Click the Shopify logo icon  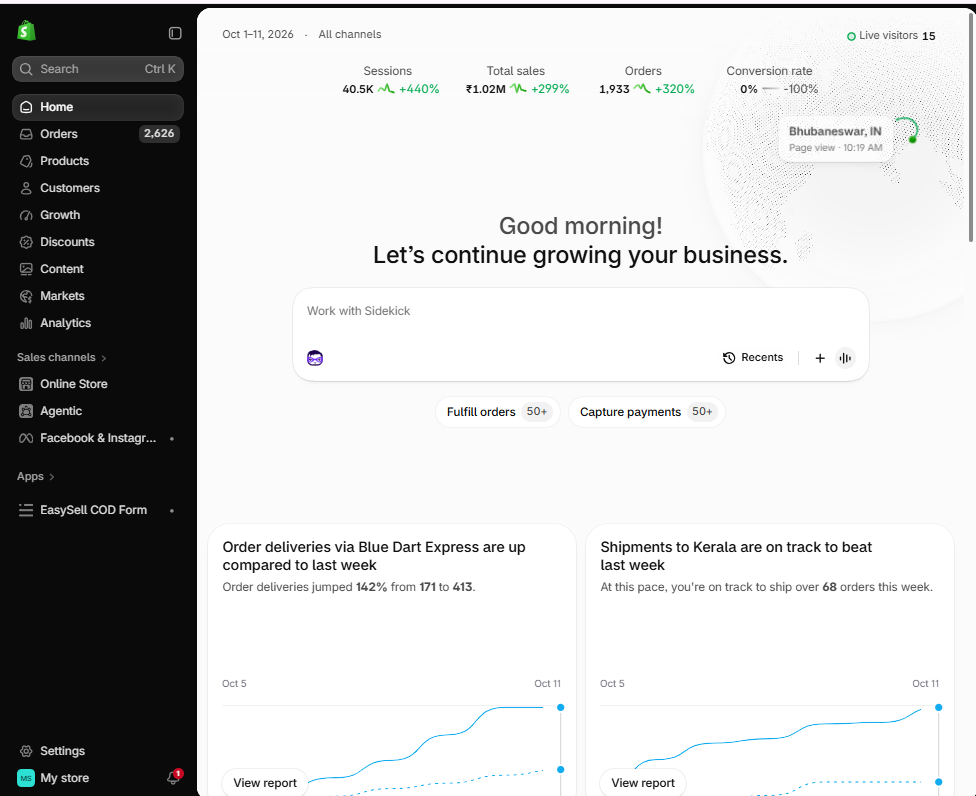(26, 30)
